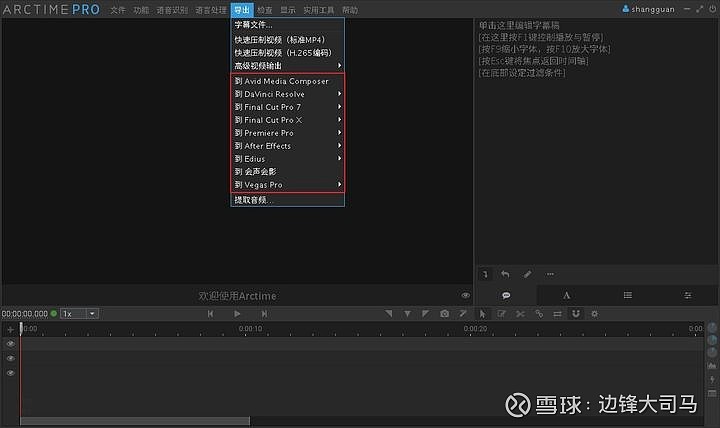
Task: Click the lightning bolt icon on the right edge
Action: click(712, 379)
